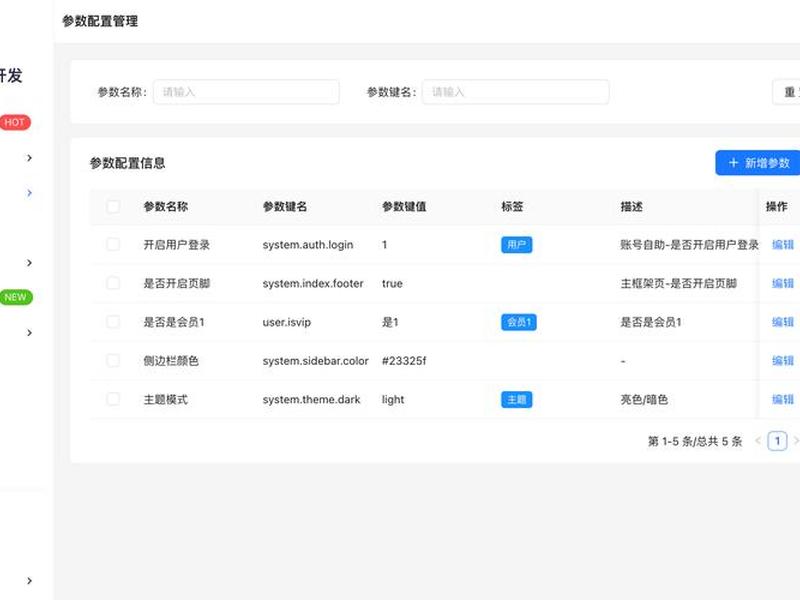Screen dimensions: 800x600
Task: Click the 开启用户登录 name cell
Action: click(x=177, y=245)
